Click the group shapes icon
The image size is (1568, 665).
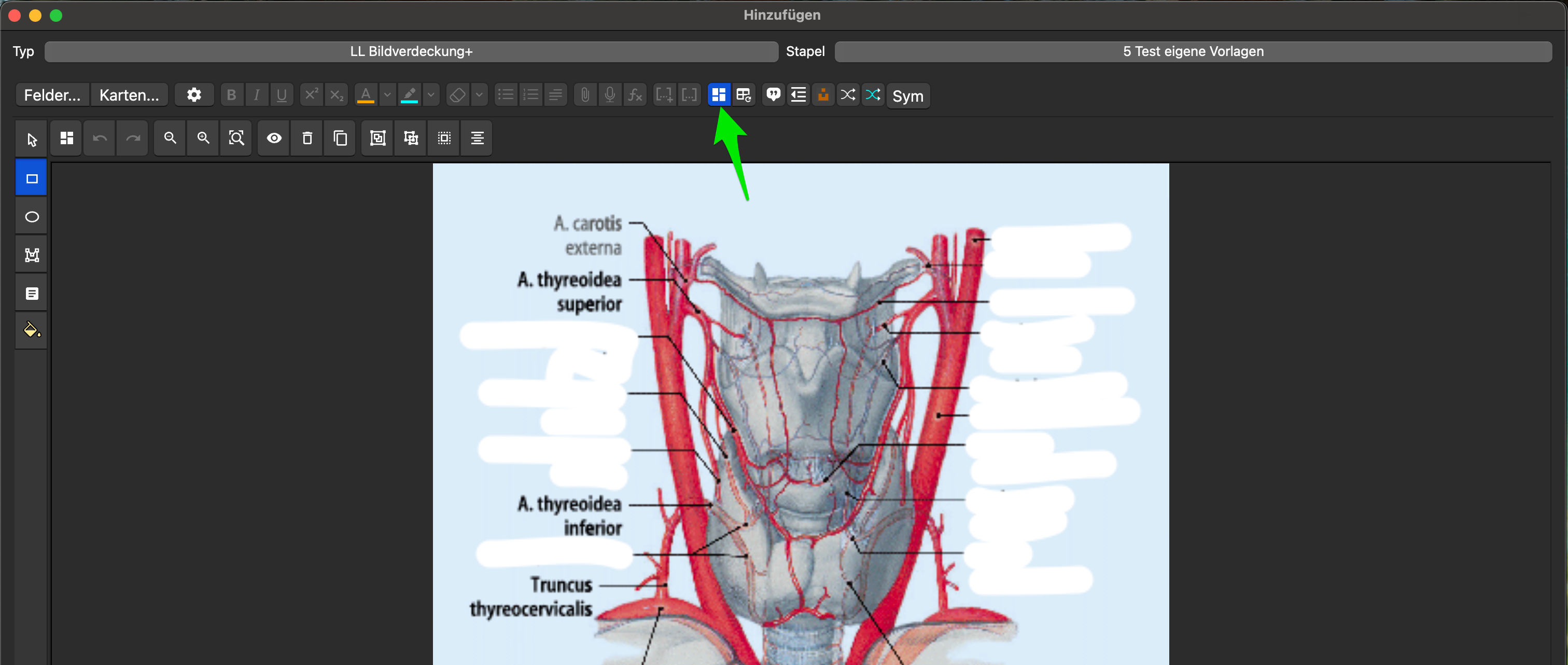tap(377, 138)
